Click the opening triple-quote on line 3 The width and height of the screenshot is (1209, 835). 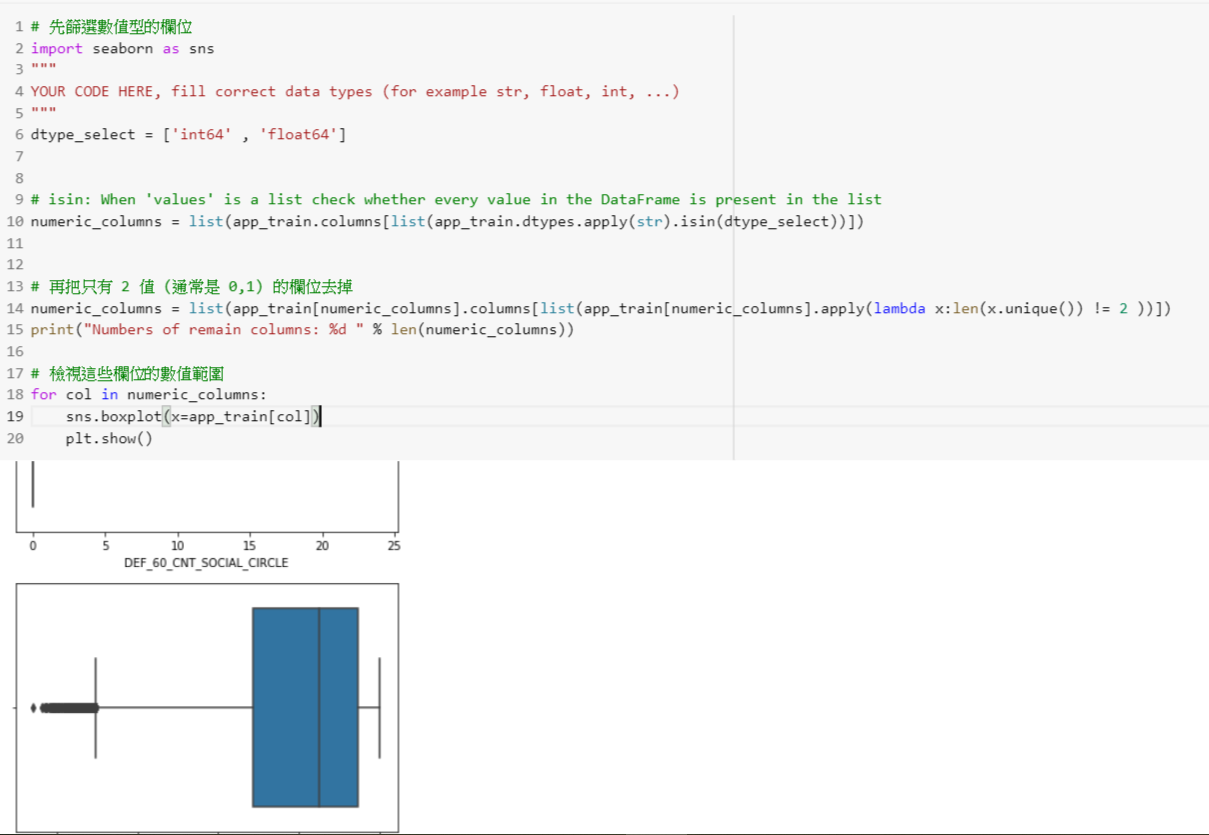click(43, 70)
